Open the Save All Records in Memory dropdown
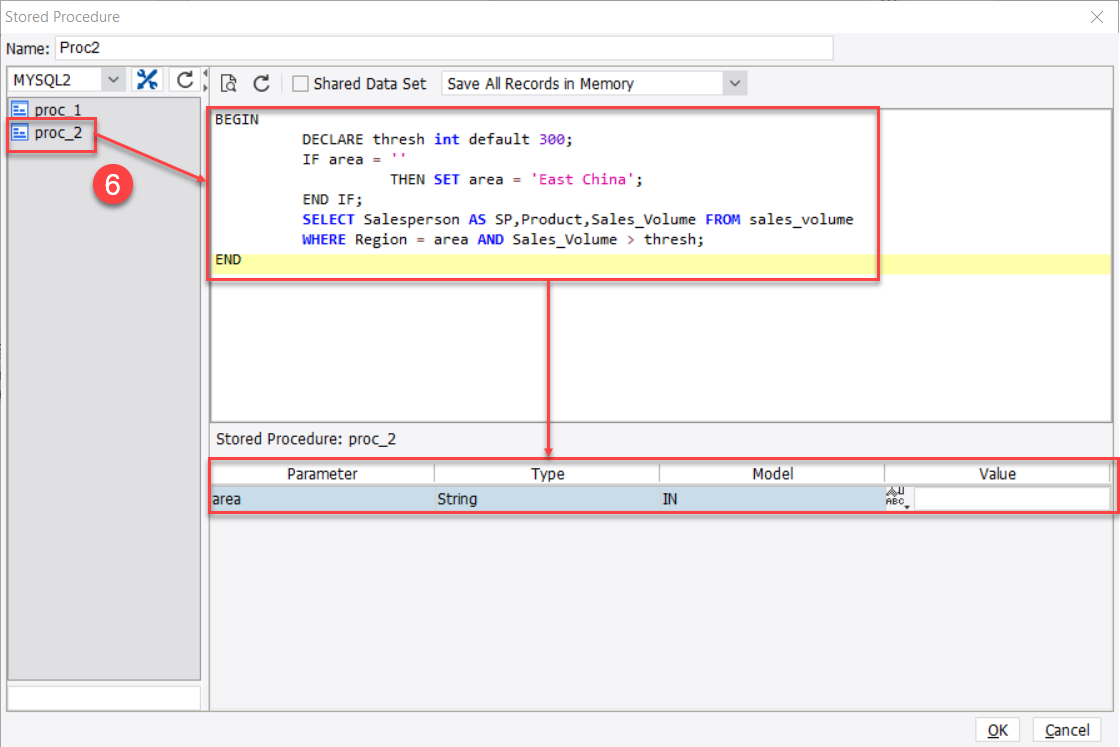Image resolution: width=1120 pixels, height=747 pixels. (733, 83)
